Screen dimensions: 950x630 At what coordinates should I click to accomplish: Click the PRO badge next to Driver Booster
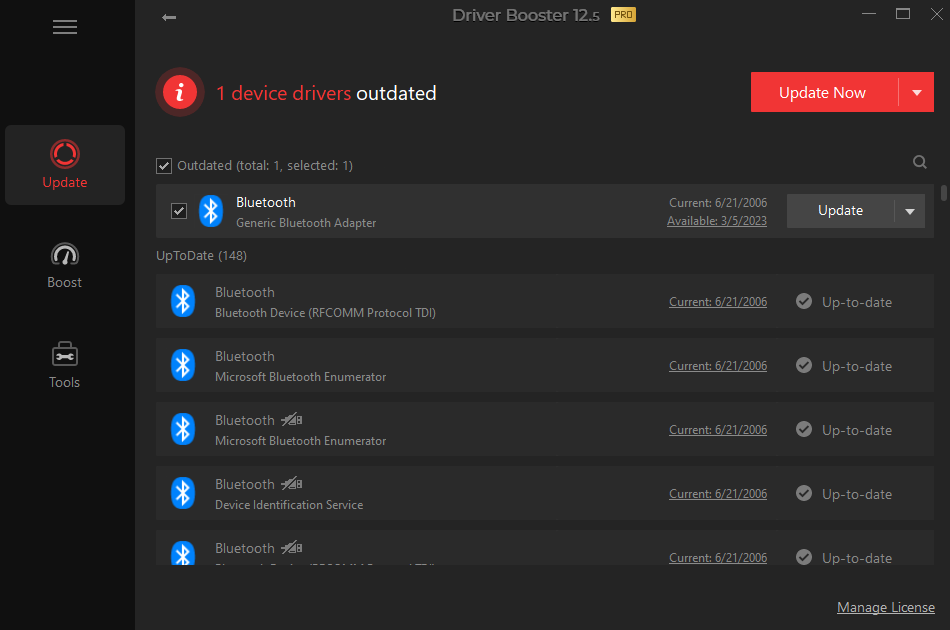pyautogui.click(x=623, y=15)
